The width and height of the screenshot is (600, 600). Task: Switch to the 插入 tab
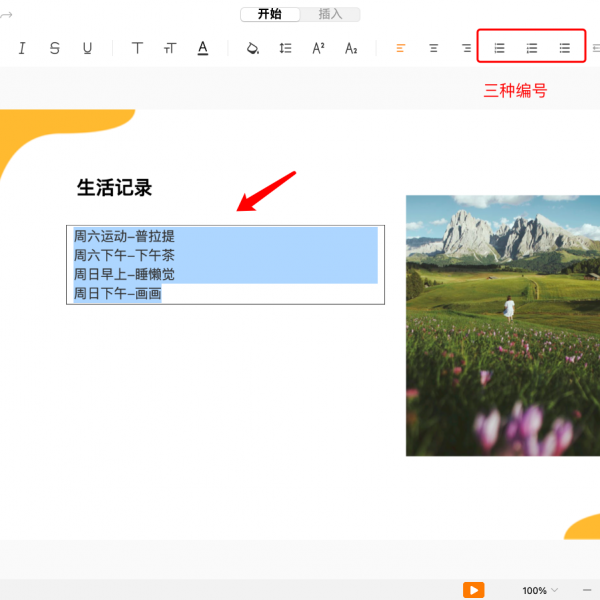330,14
